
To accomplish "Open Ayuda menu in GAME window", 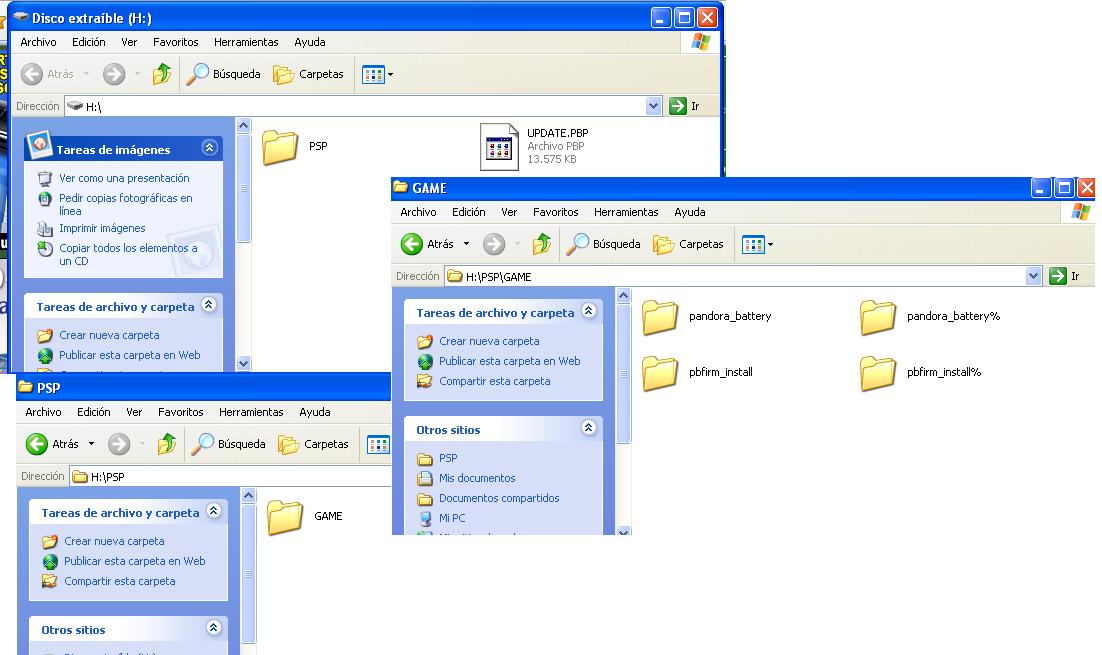I will pyautogui.click(x=689, y=212).
